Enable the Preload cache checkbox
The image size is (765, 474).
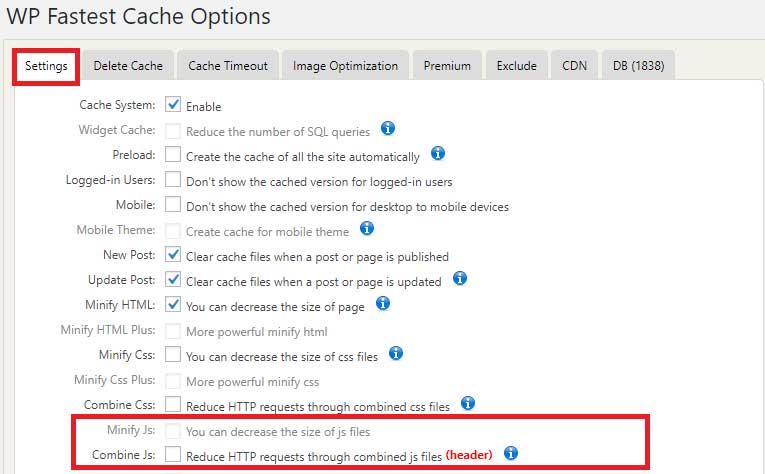[173, 155]
